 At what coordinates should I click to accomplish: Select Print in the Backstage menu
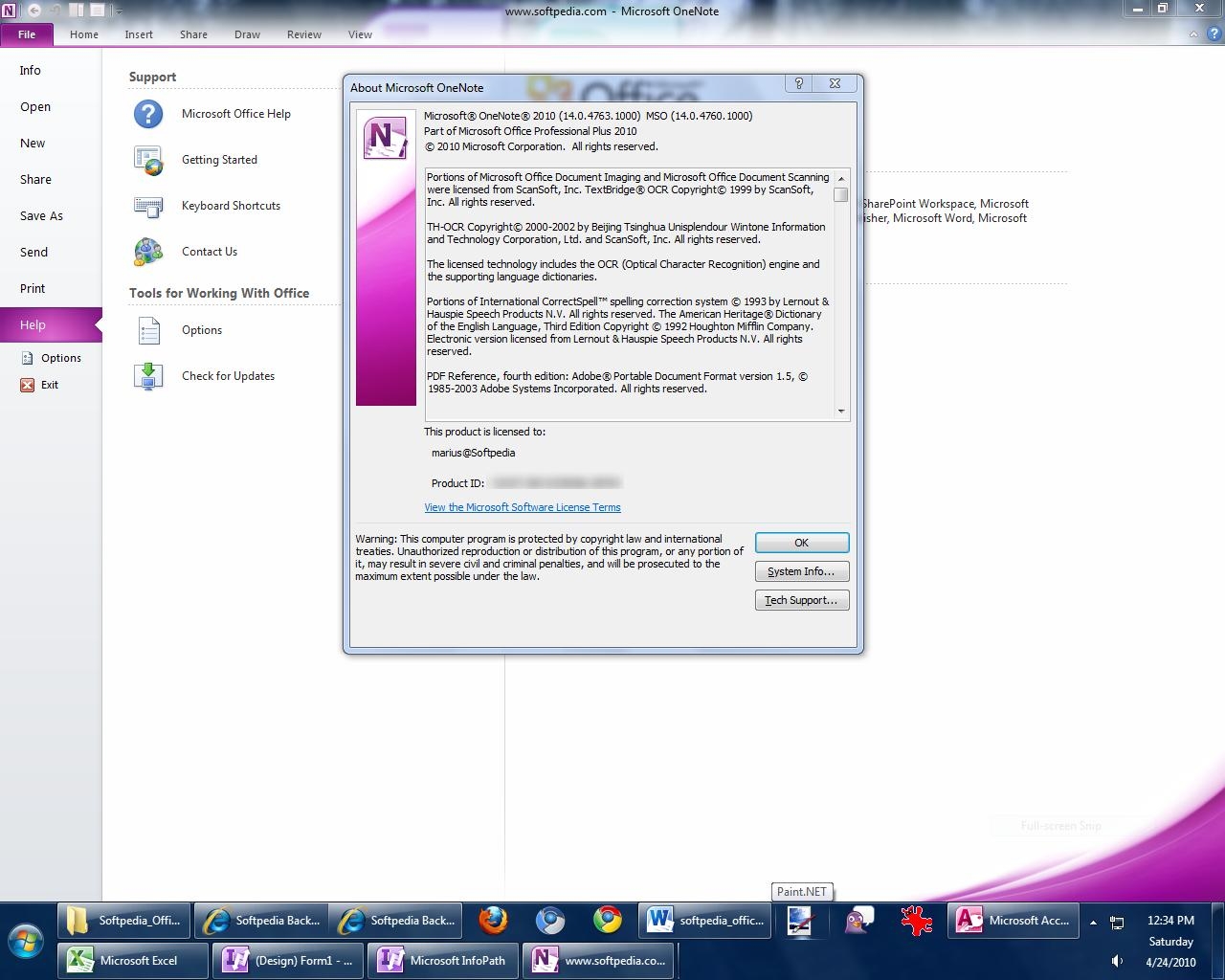(x=51, y=289)
